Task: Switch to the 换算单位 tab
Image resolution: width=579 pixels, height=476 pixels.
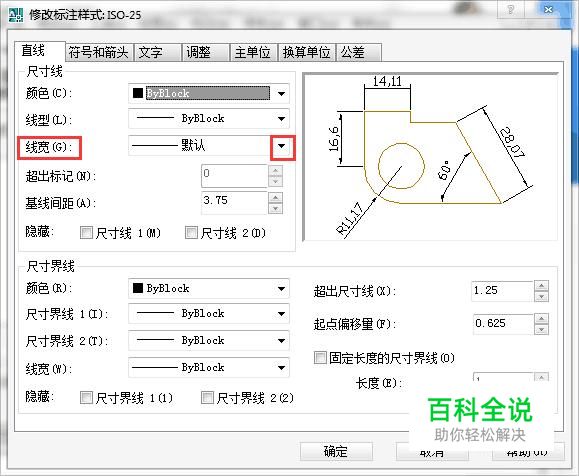Action: point(306,52)
